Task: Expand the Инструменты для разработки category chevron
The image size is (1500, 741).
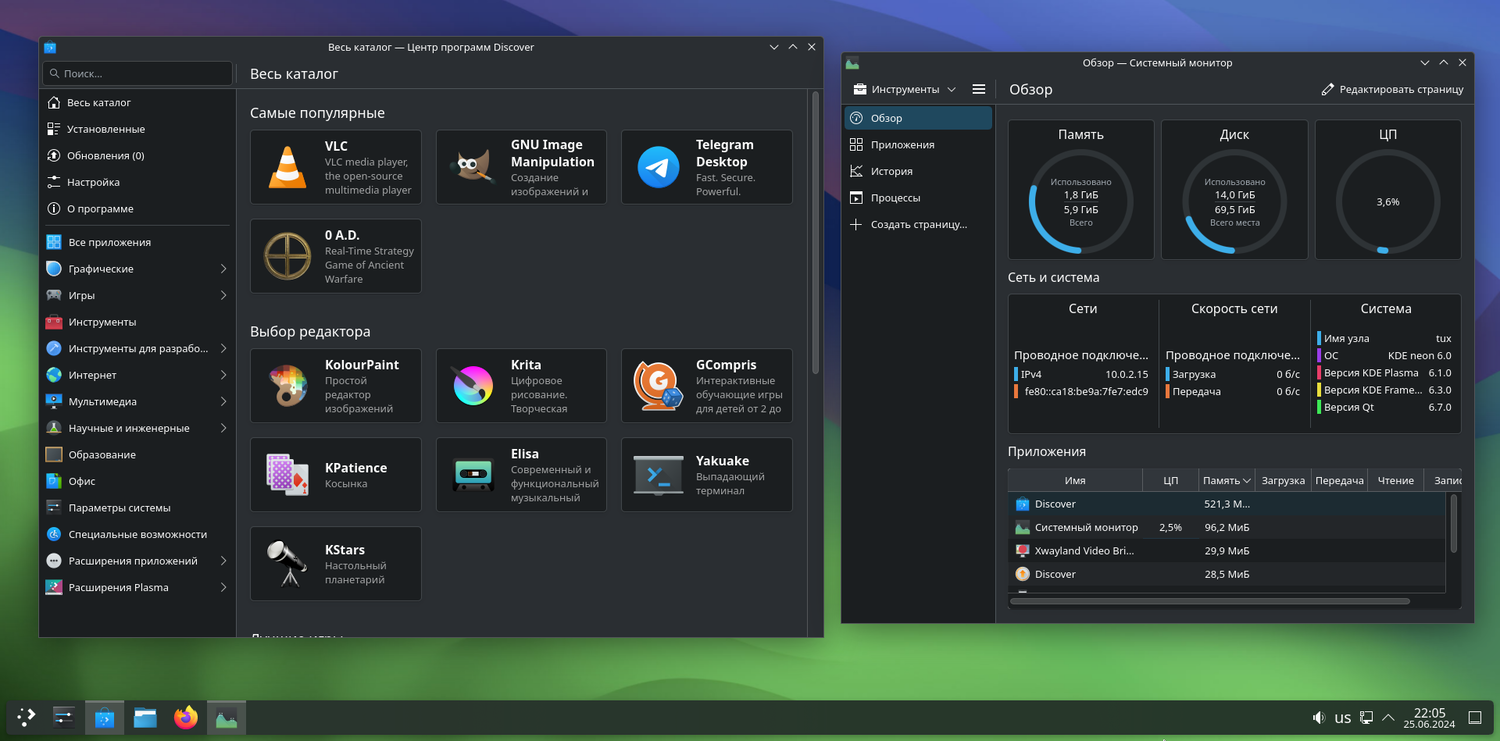Action: click(x=223, y=348)
